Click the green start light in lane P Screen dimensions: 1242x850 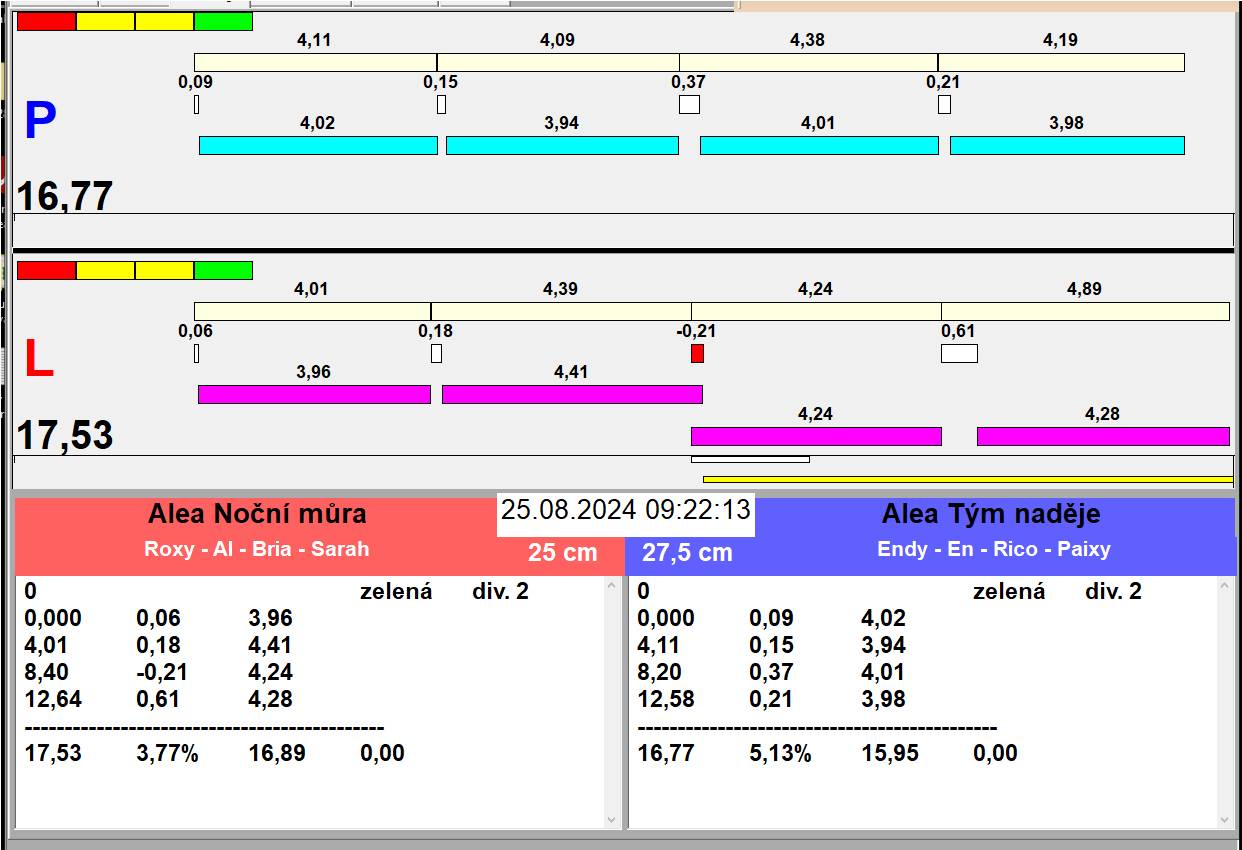(x=223, y=21)
